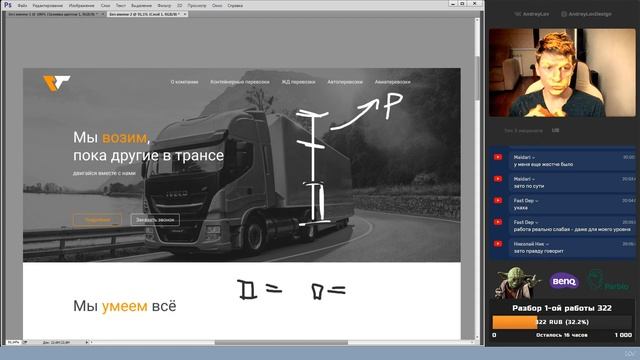Screen dimensions: 640x360
Task: Click chat message 'работа реально слабая - даже для моего уровня'
Action: coord(572,229)
